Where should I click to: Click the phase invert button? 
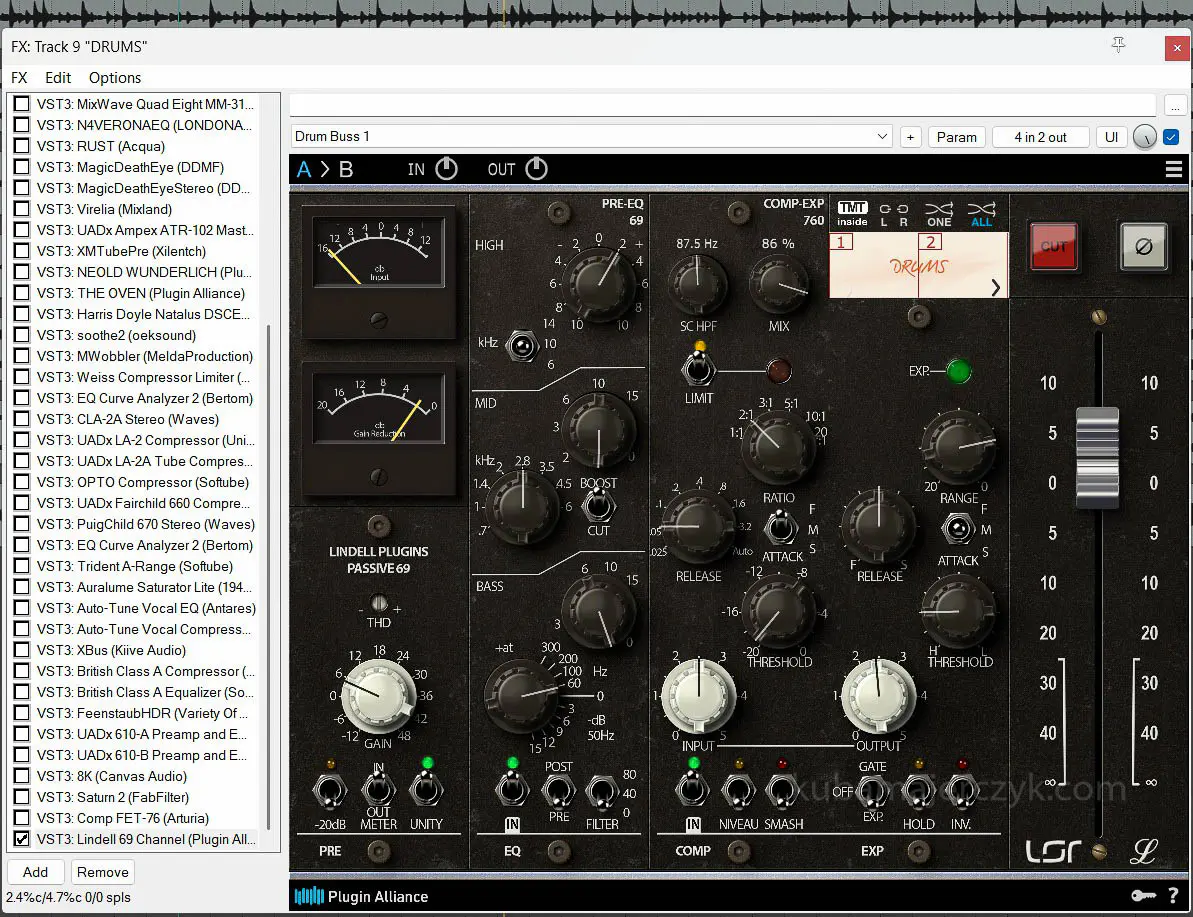(x=1143, y=246)
